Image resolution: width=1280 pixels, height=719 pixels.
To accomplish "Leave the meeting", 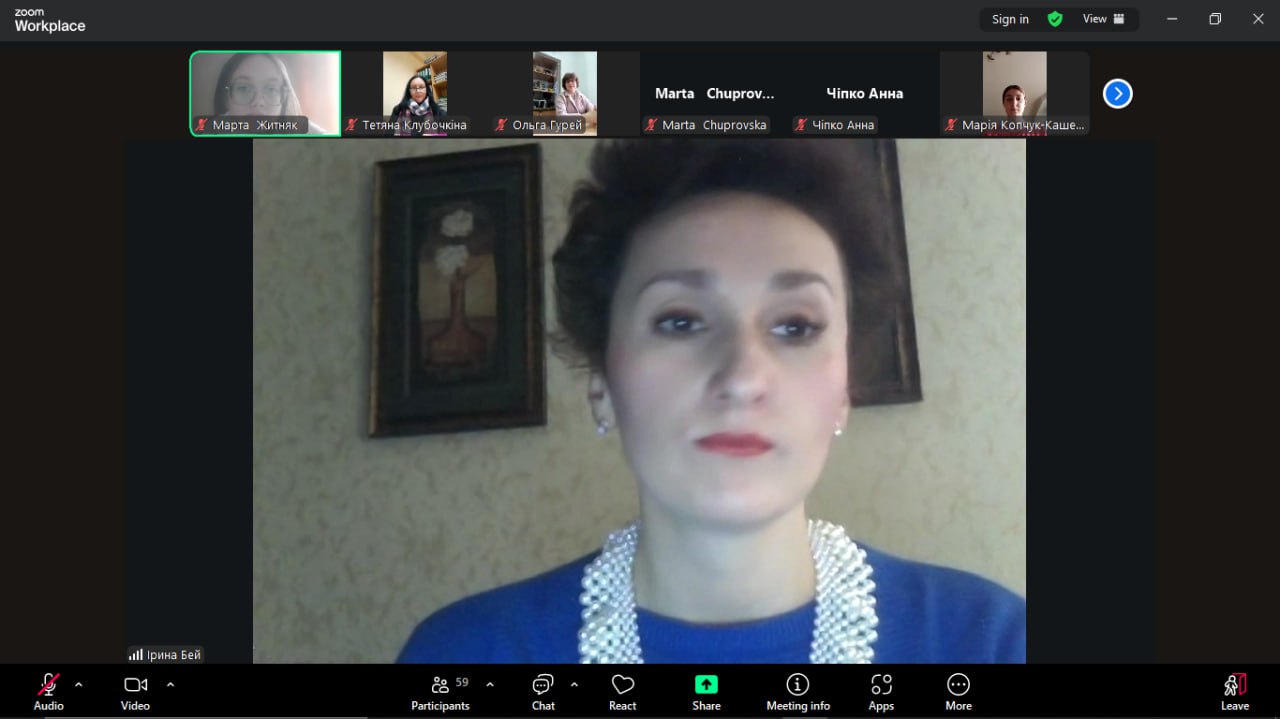I will (x=1235, y=691).
